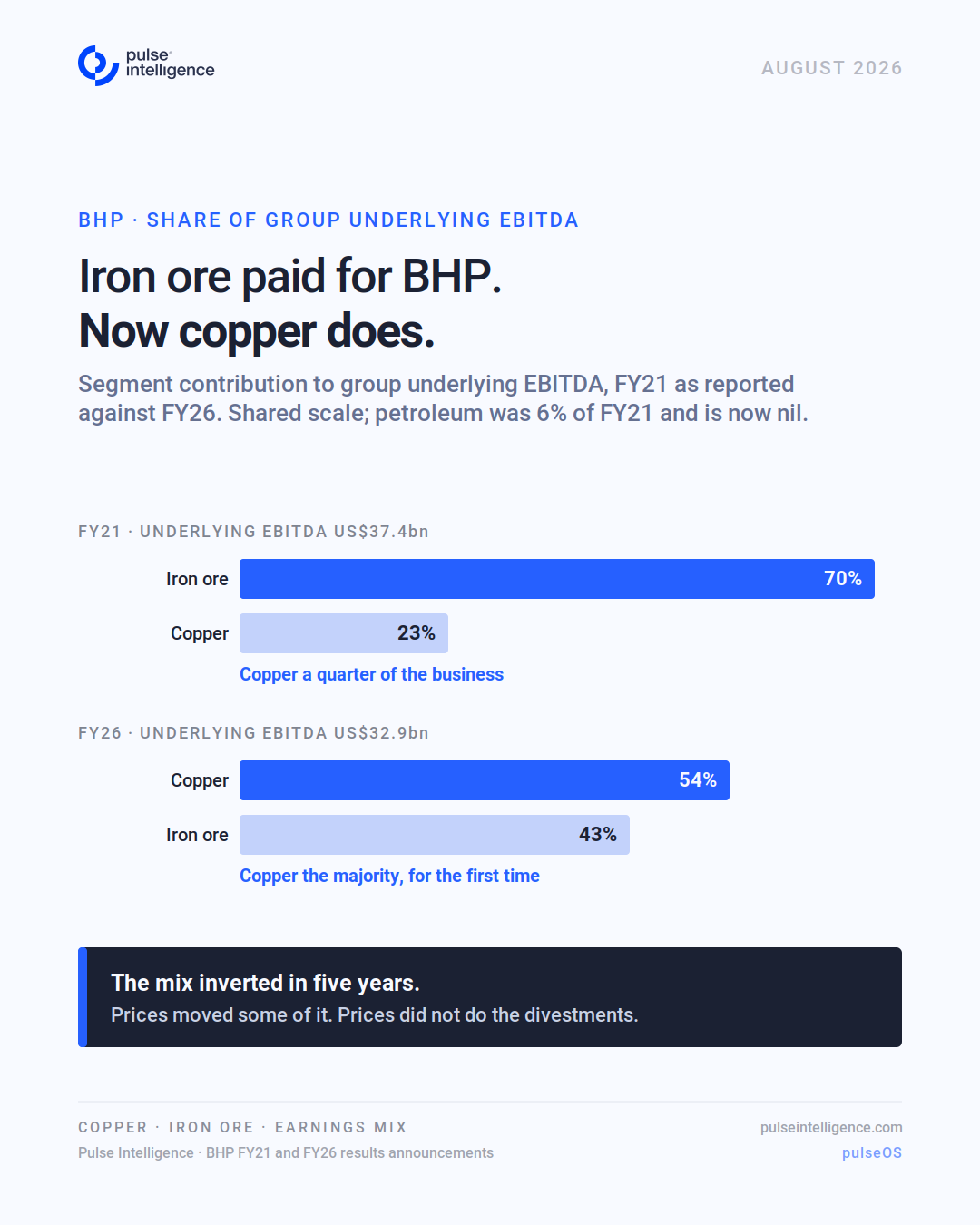Image resolution: width=980 pixels, height=1225 pixels.
Task: Select the FY26 underlying EBITDA US$32.9bn heading
Action: click(x=253, y=733)
